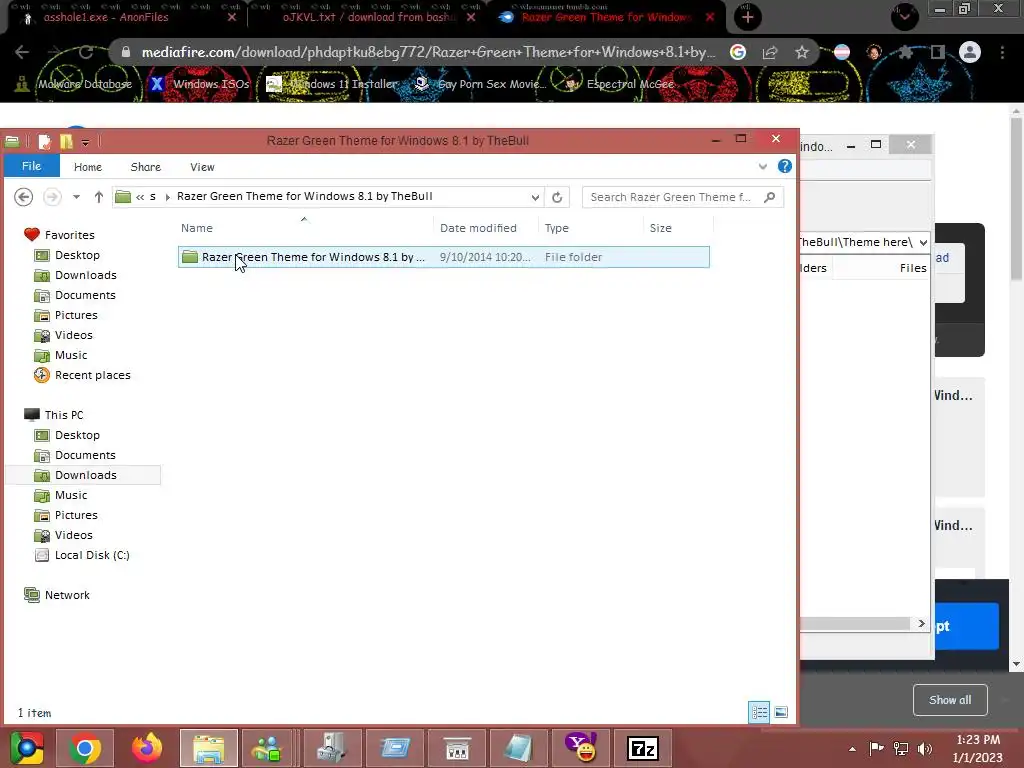
Task: Open the Windows ISOs bookmark
Action: (199, 84)
